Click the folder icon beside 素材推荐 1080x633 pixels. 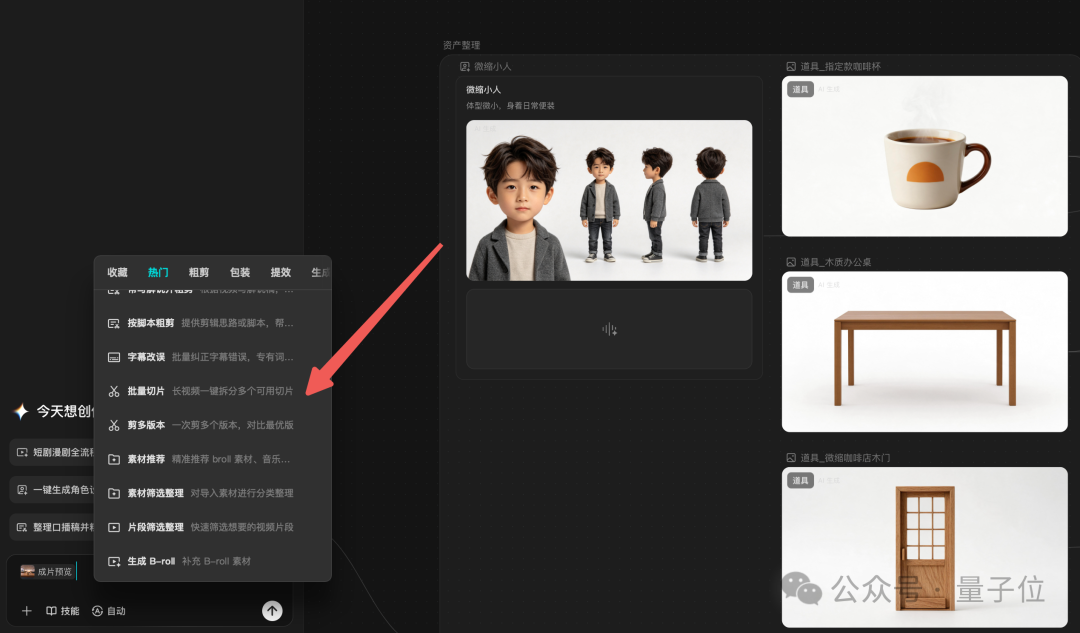[114, 459]
